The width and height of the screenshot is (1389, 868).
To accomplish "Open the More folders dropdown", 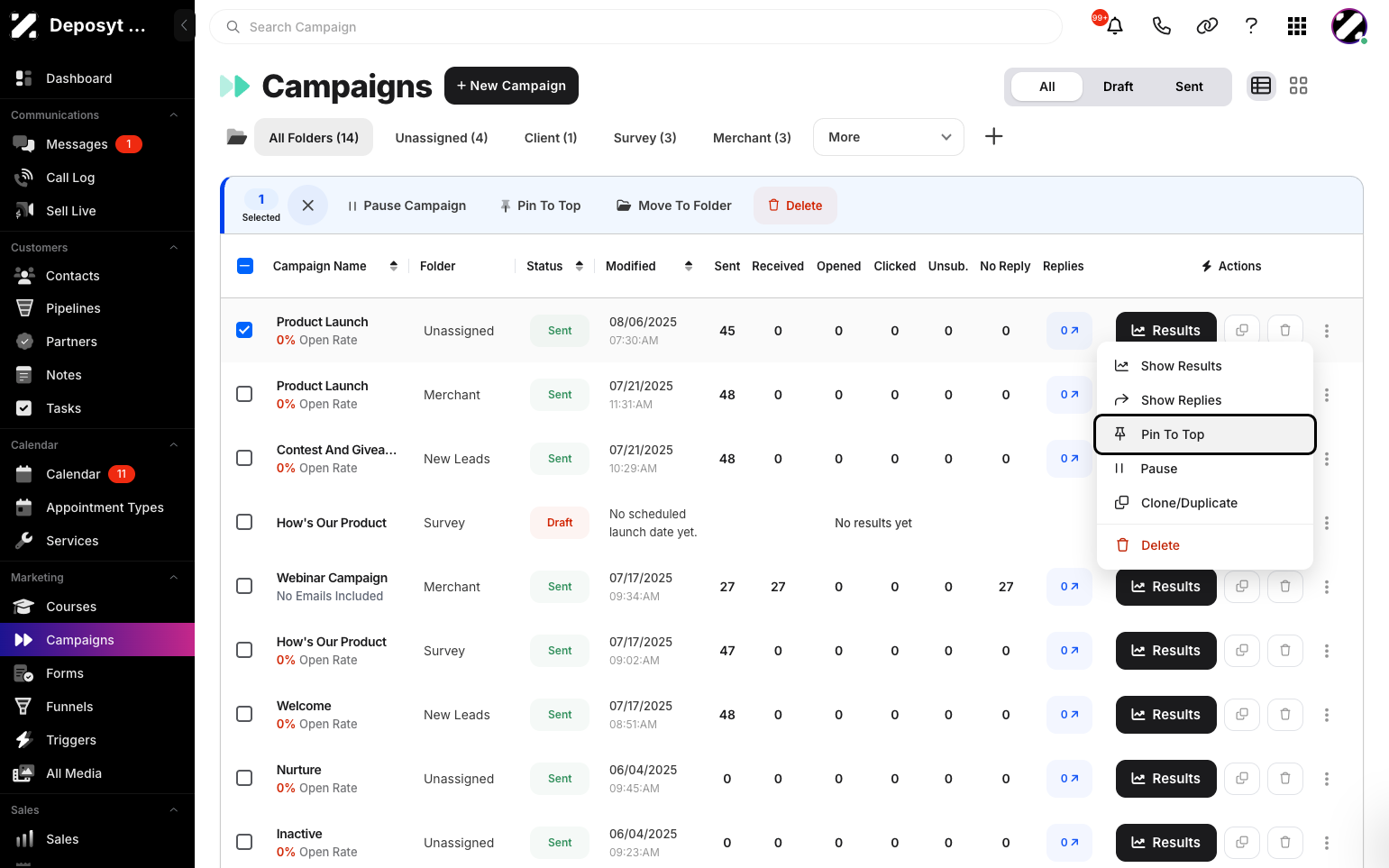I will click(x=889, y=137).
